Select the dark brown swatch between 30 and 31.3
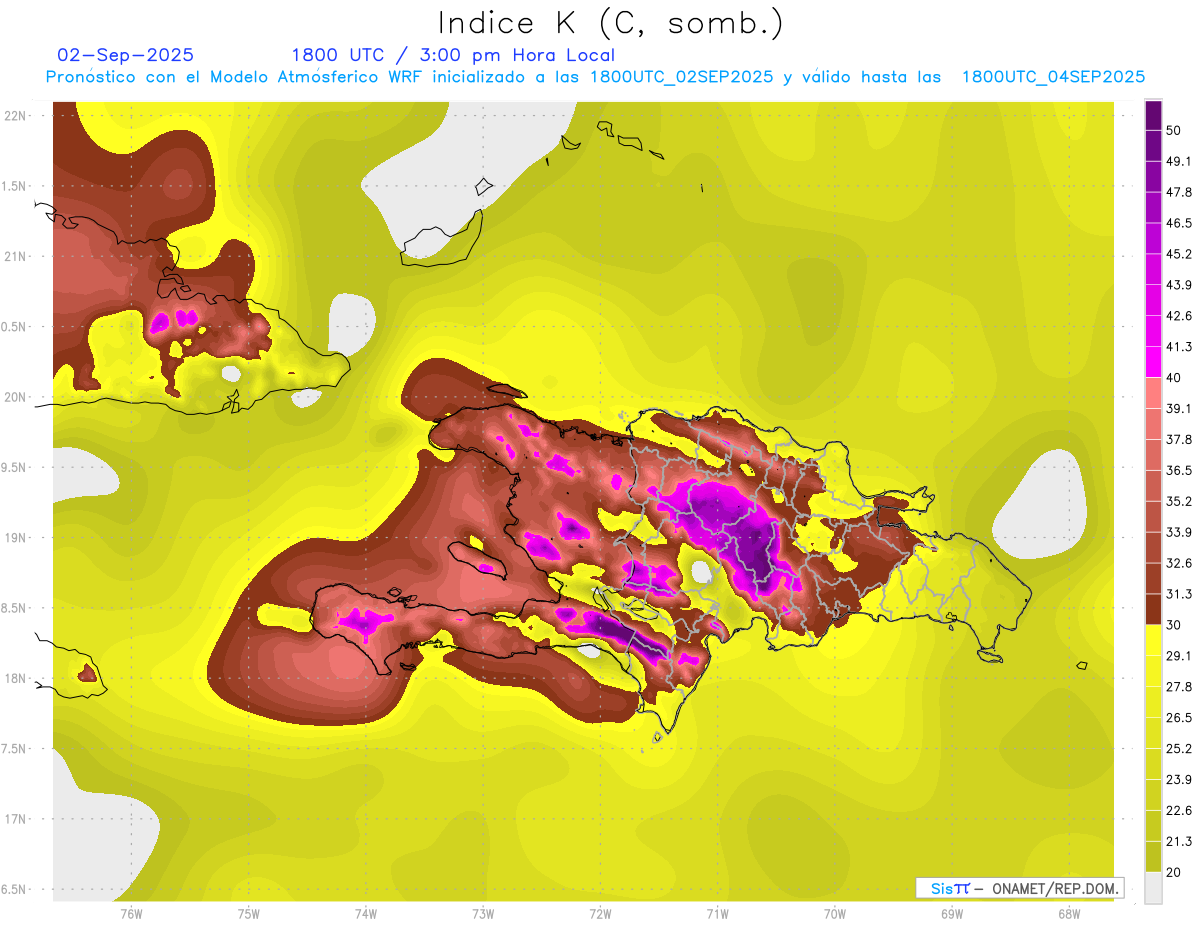This screenshot has width=1200, height=927. click(x=1153, y=609)
